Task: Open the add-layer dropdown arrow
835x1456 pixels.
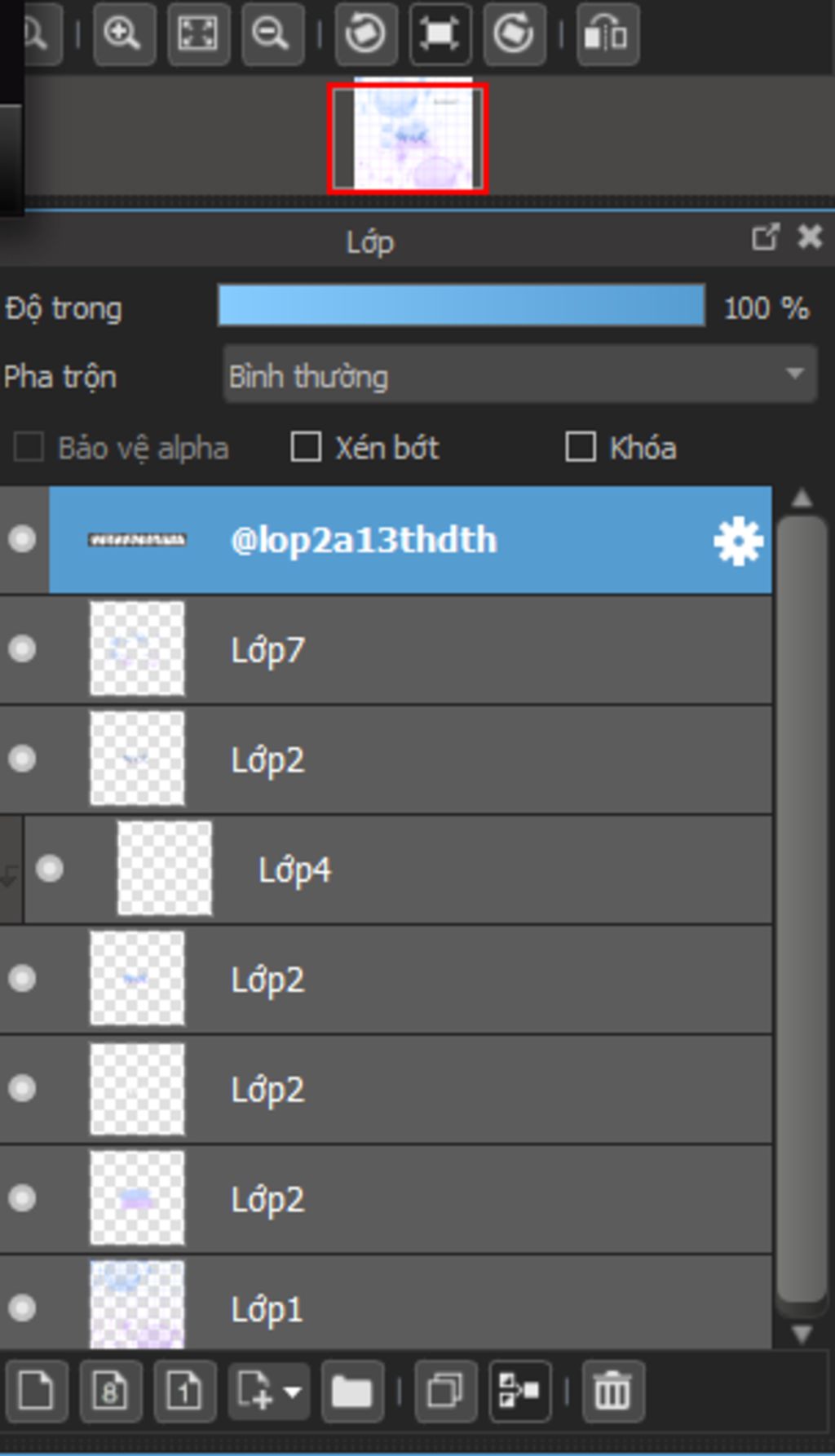Action: 292,1392
